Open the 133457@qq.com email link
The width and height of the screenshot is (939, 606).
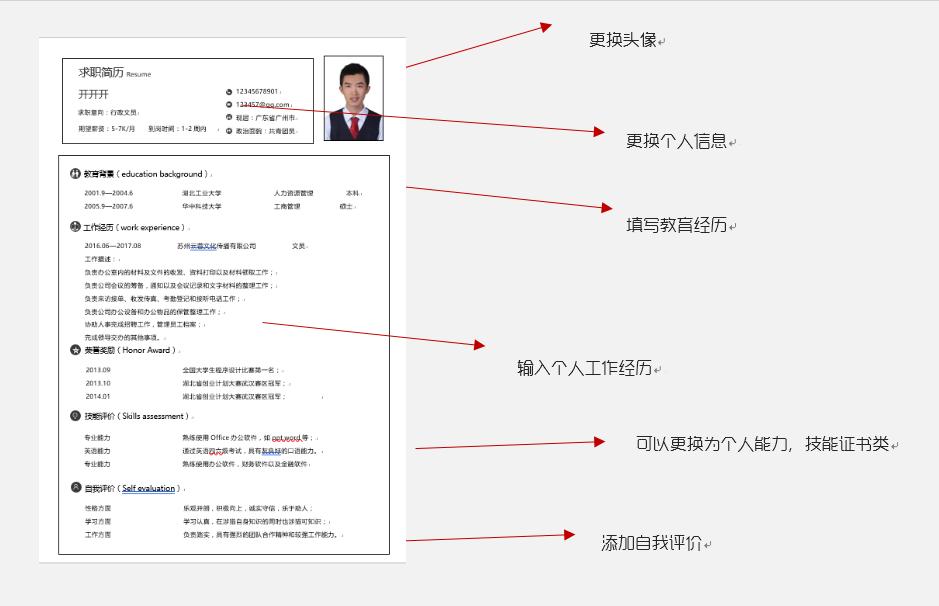tap(265, 102)
